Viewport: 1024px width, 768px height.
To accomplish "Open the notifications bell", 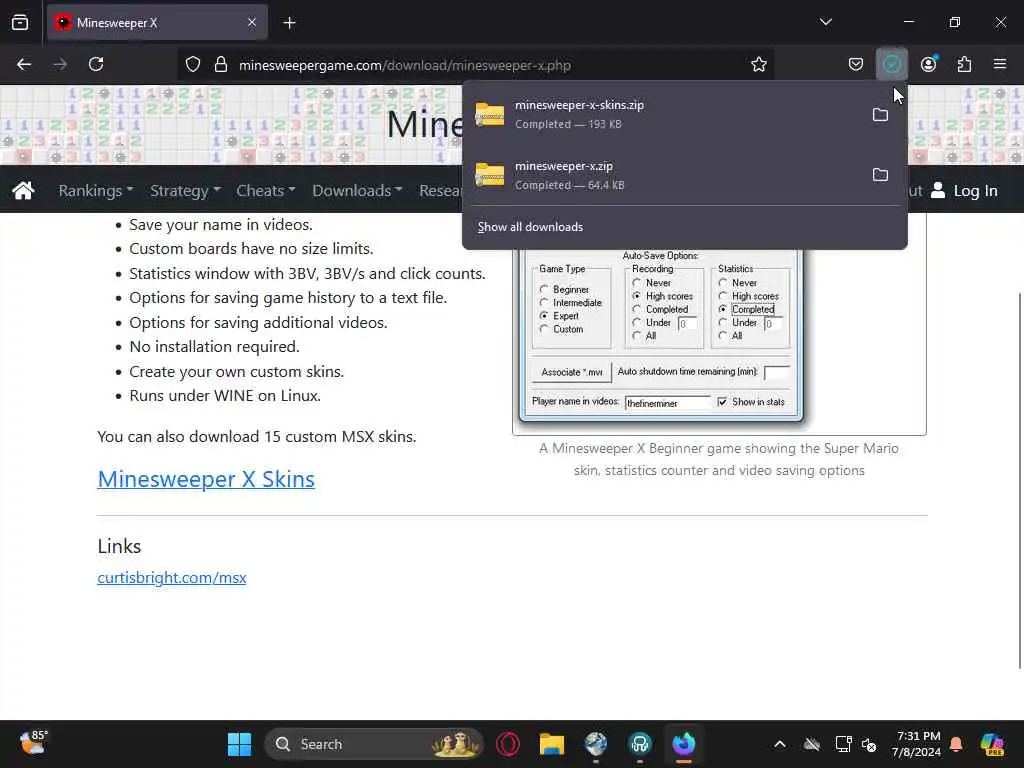I will pyautogui.click(x=956, y=744).
